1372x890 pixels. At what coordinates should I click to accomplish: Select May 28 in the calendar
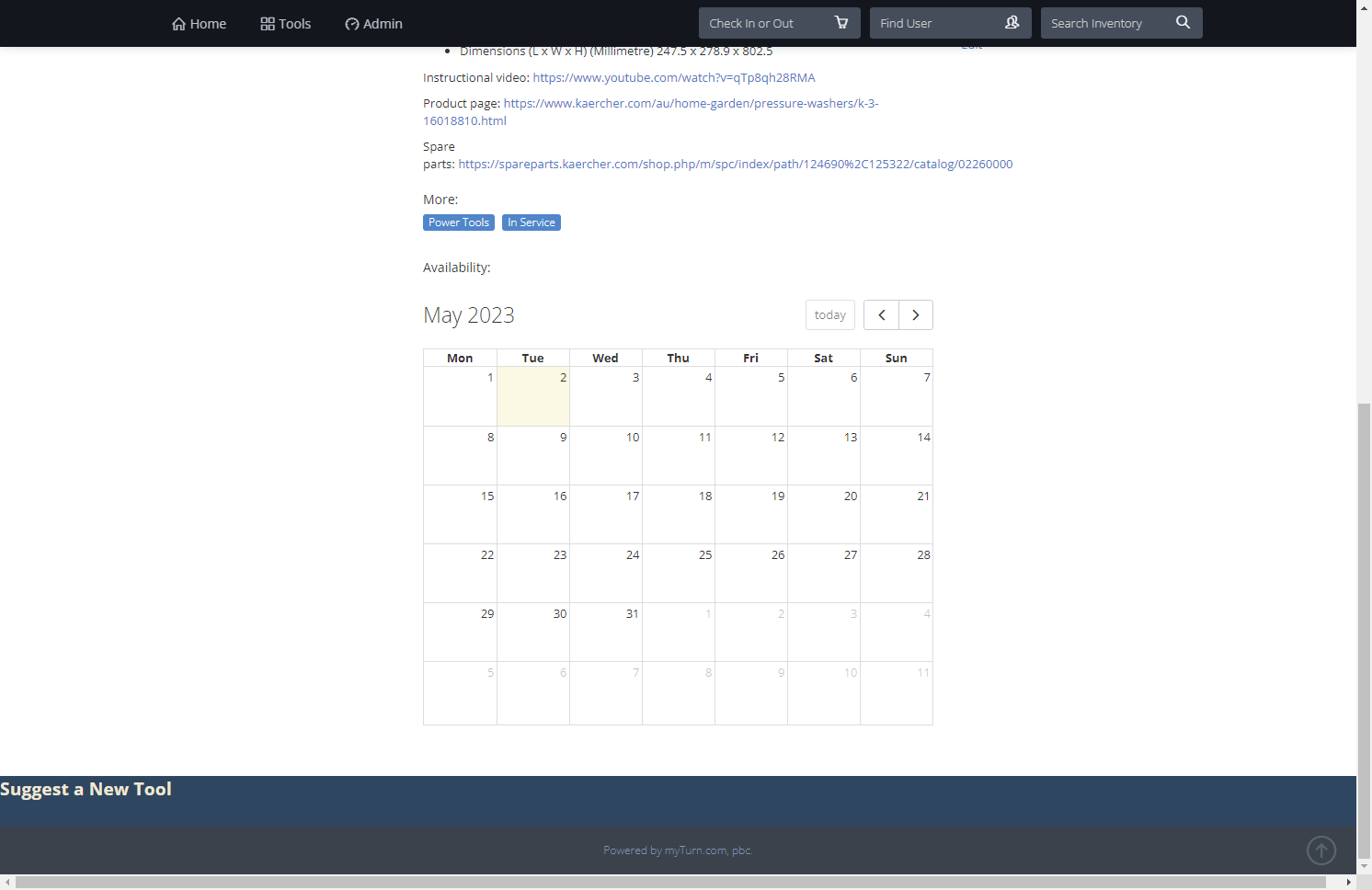[897, 573]
